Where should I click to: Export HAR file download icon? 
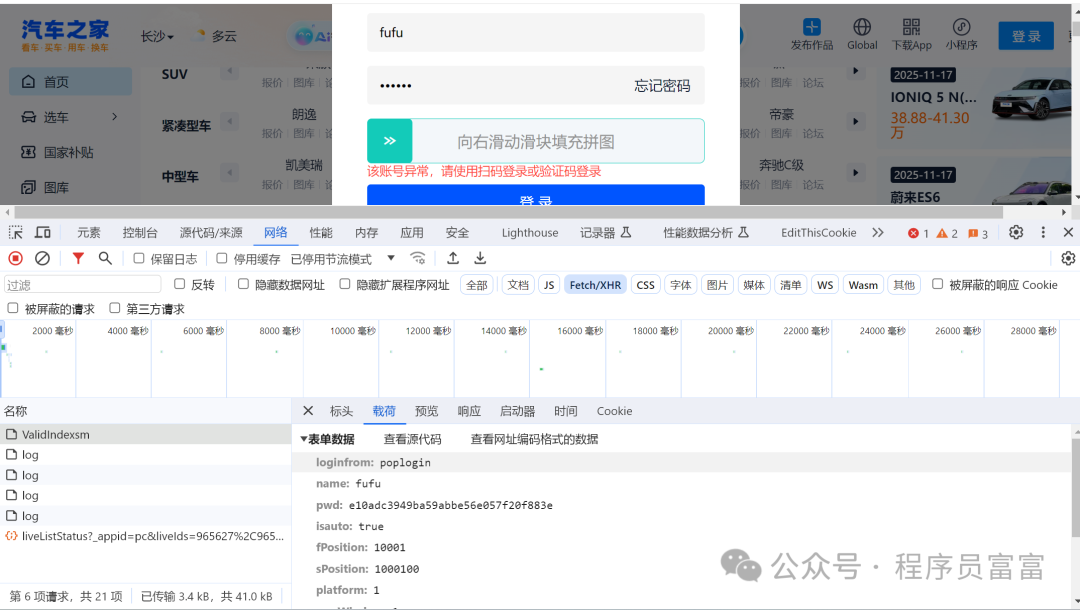(480, 258)
